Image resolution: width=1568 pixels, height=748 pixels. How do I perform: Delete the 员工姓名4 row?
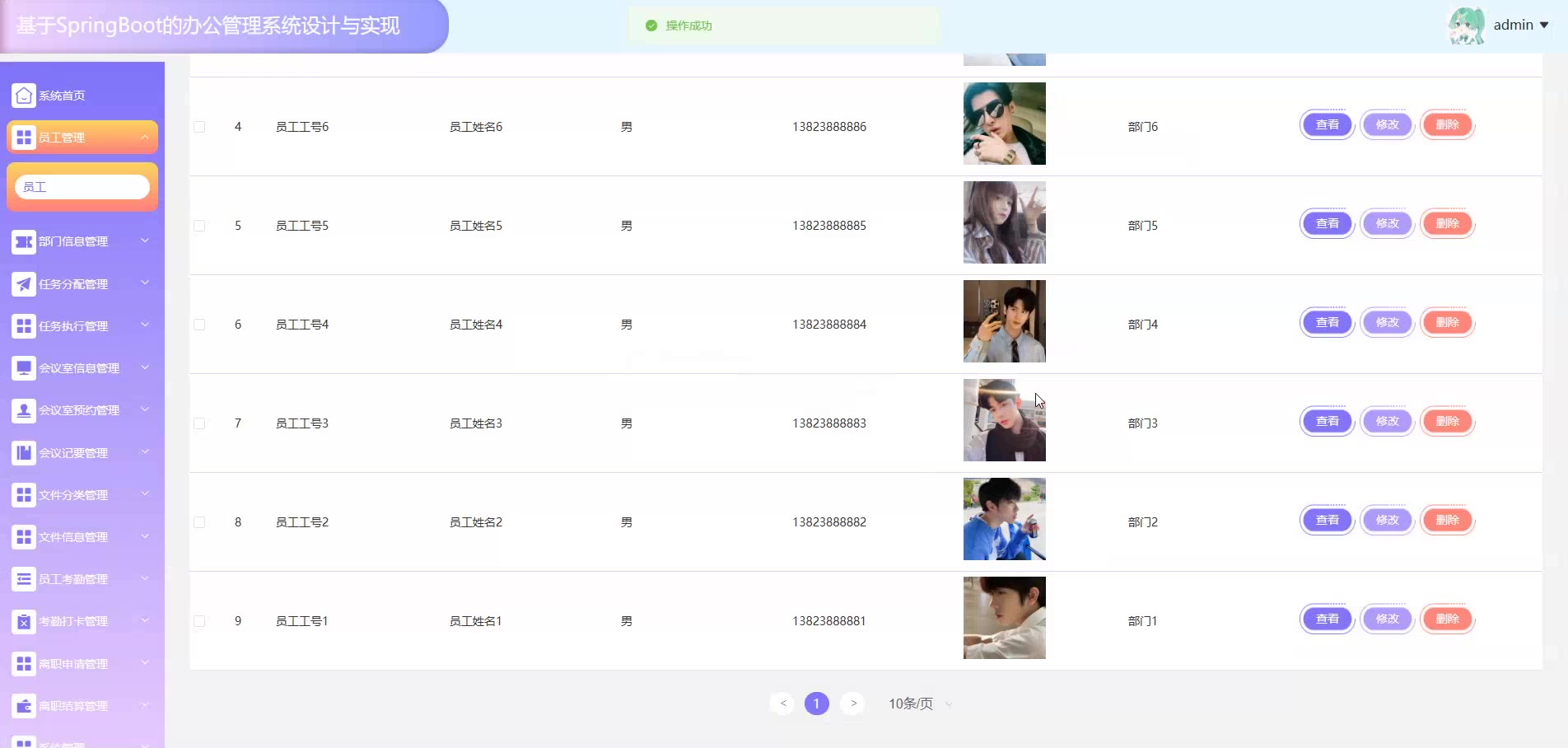click(x=1447, y=323)
